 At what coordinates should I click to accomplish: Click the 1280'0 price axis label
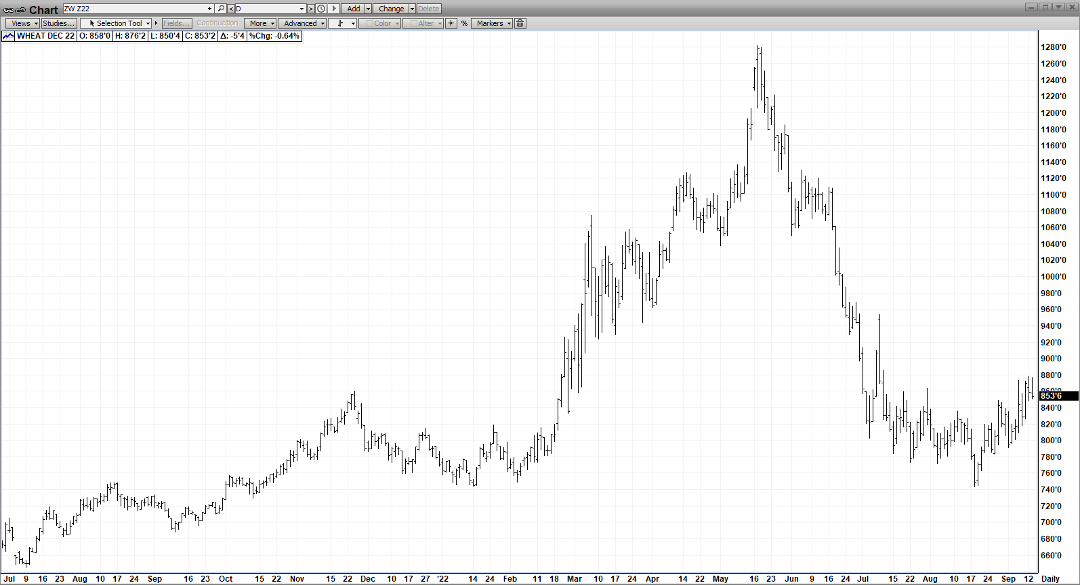tap(1054, 48)
